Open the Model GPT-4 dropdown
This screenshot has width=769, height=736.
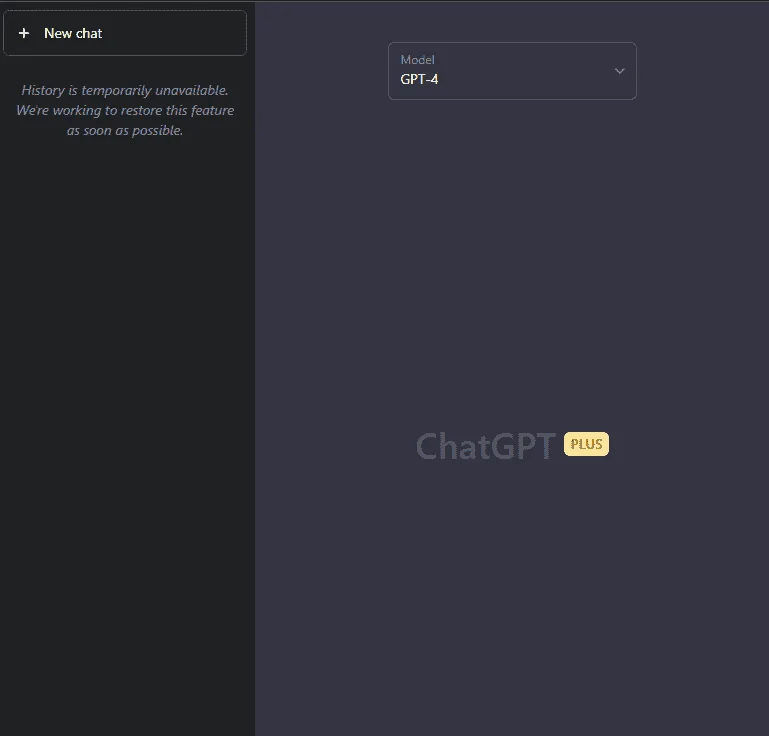[x=512, y=71]
